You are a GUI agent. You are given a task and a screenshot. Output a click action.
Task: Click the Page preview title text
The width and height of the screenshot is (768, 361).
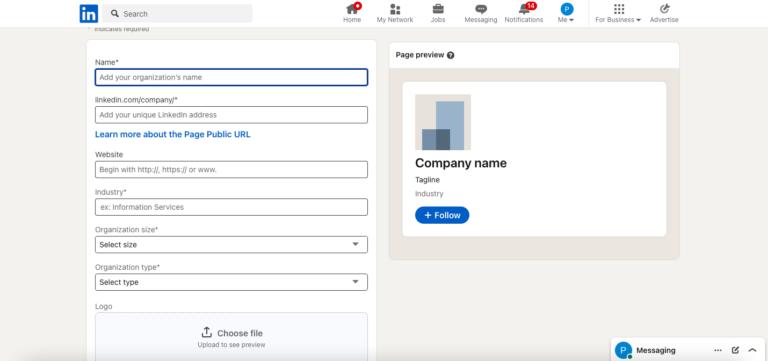point(420,55)
